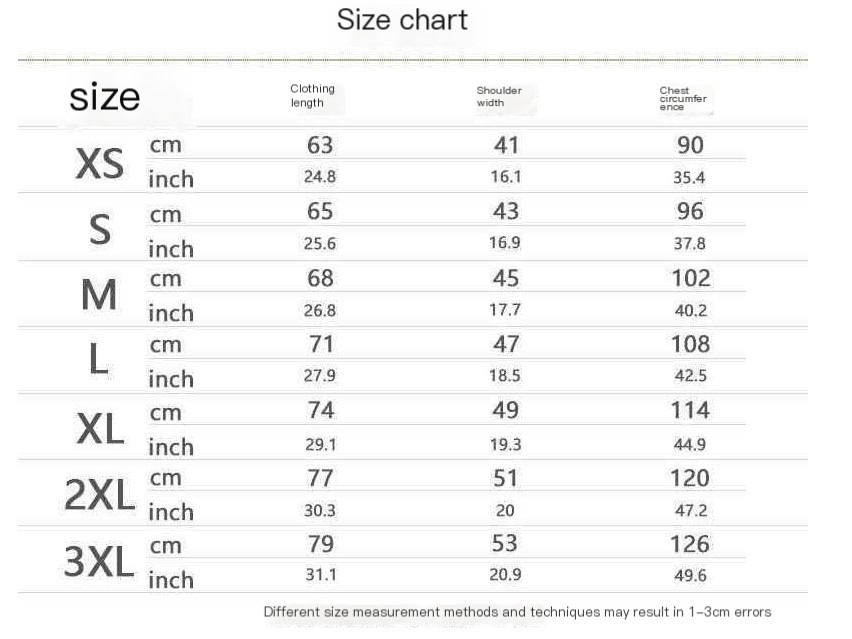
Task: Select XS clothing length value 63
Action: 320,145
